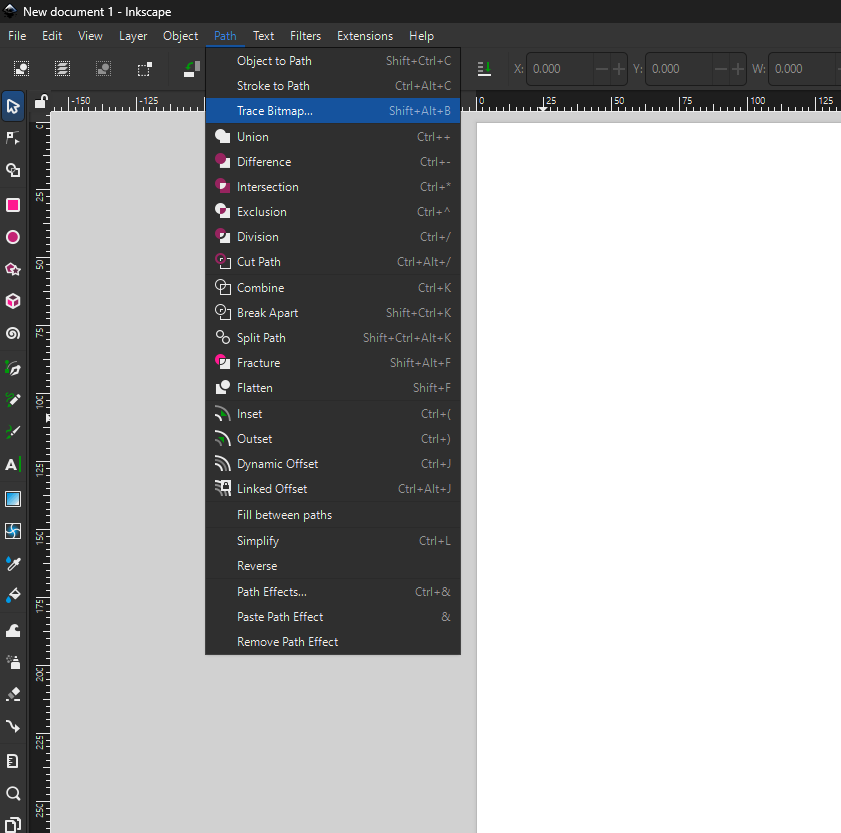Select the Ellipse circle tool
Viewport: 841px width, 833px height.
click(13, 237)
